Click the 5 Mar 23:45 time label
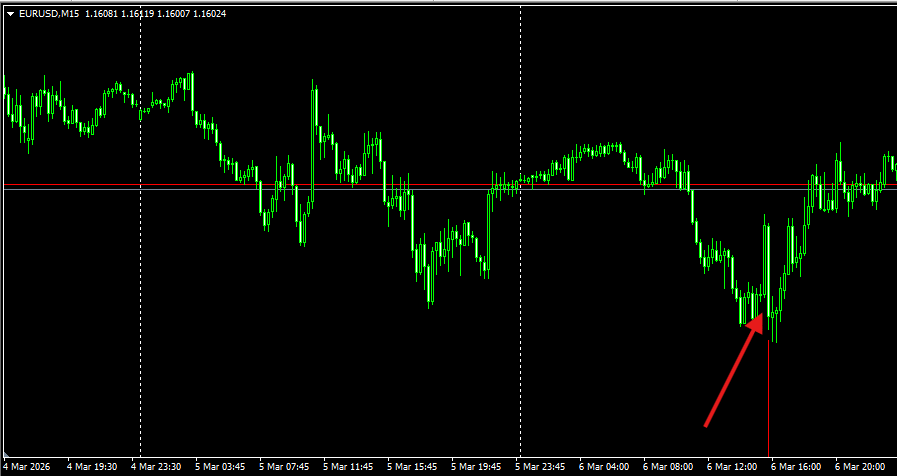This screenshot has height=476, width=897. 541,467
